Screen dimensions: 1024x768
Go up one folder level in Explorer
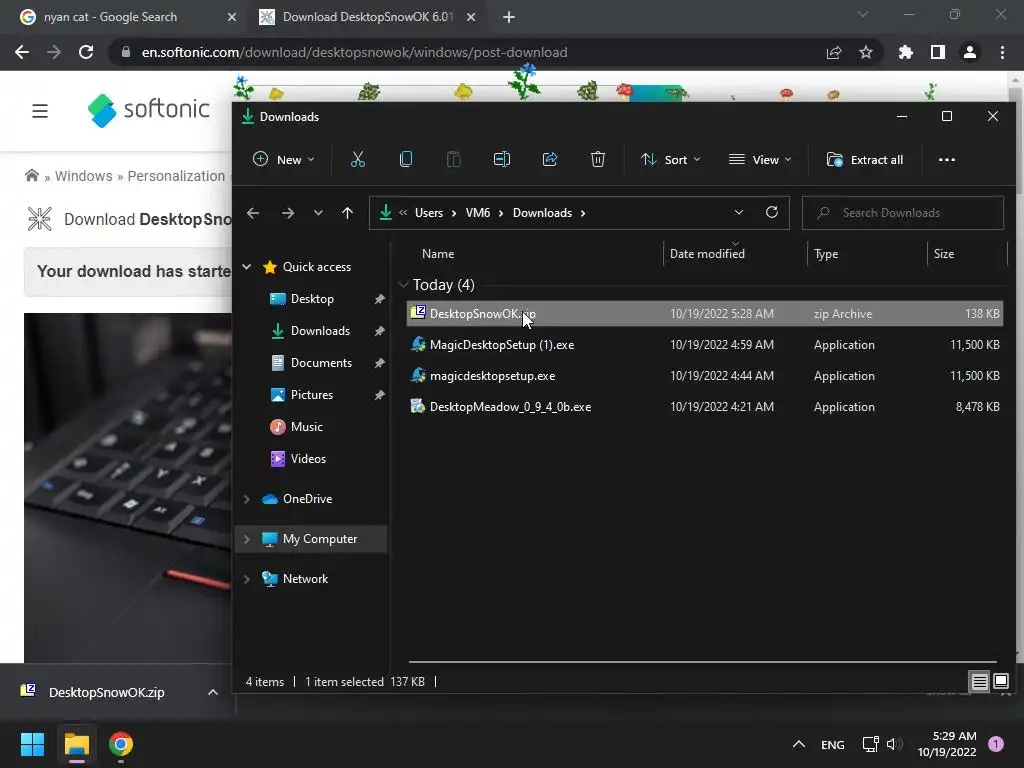[347, 213]
